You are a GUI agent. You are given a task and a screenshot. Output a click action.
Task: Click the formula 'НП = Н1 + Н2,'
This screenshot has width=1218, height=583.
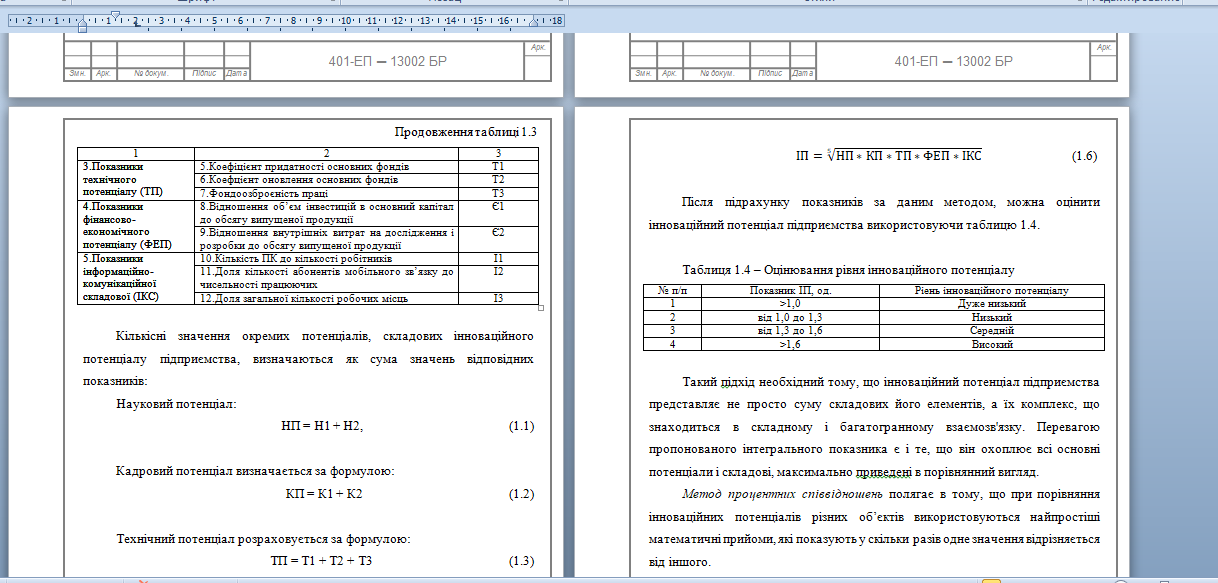[x=322, y=427]
